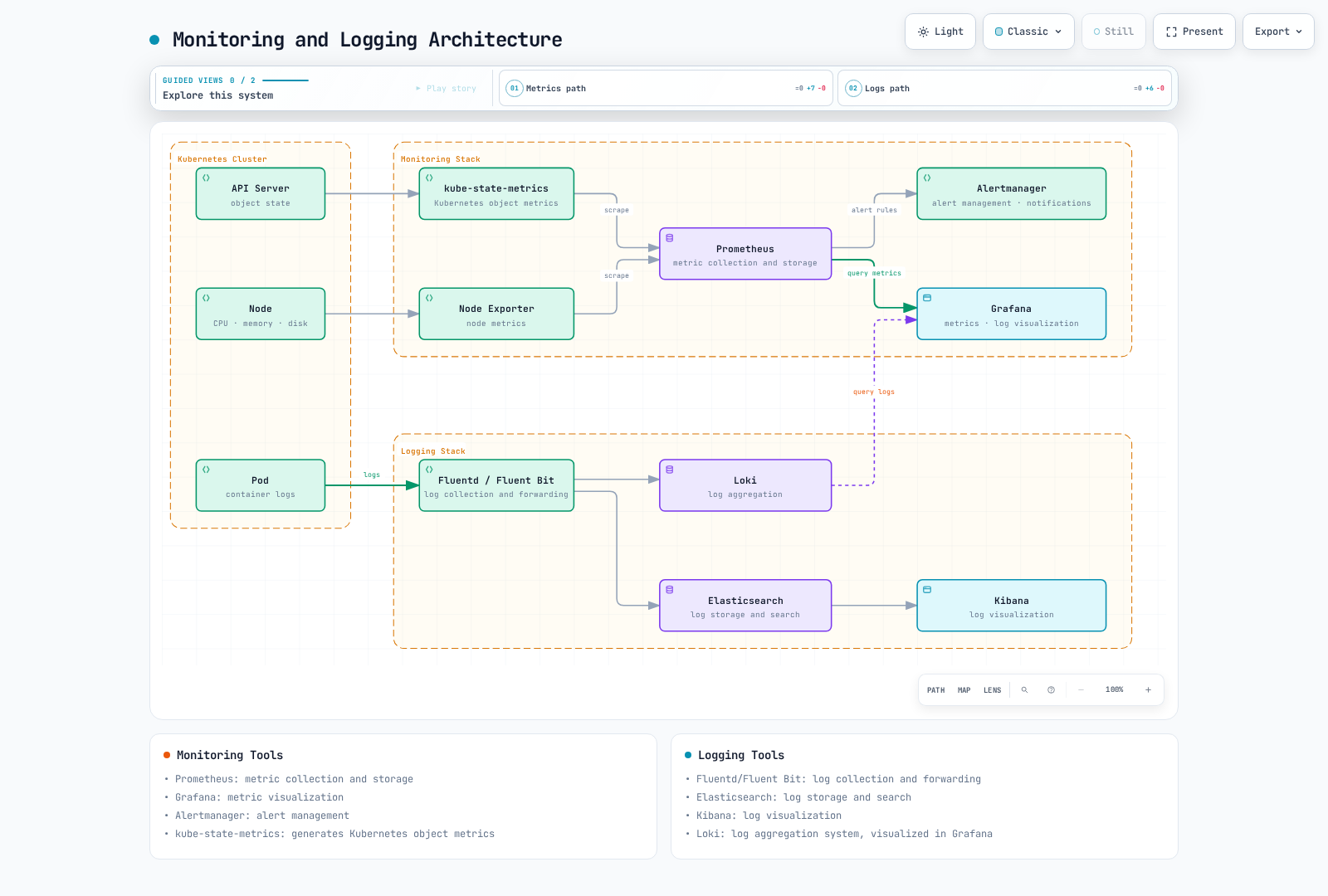Toggle MAP mode in canvas toolbar
This screenshot has width=1328, height=896.
click(964, 690)
